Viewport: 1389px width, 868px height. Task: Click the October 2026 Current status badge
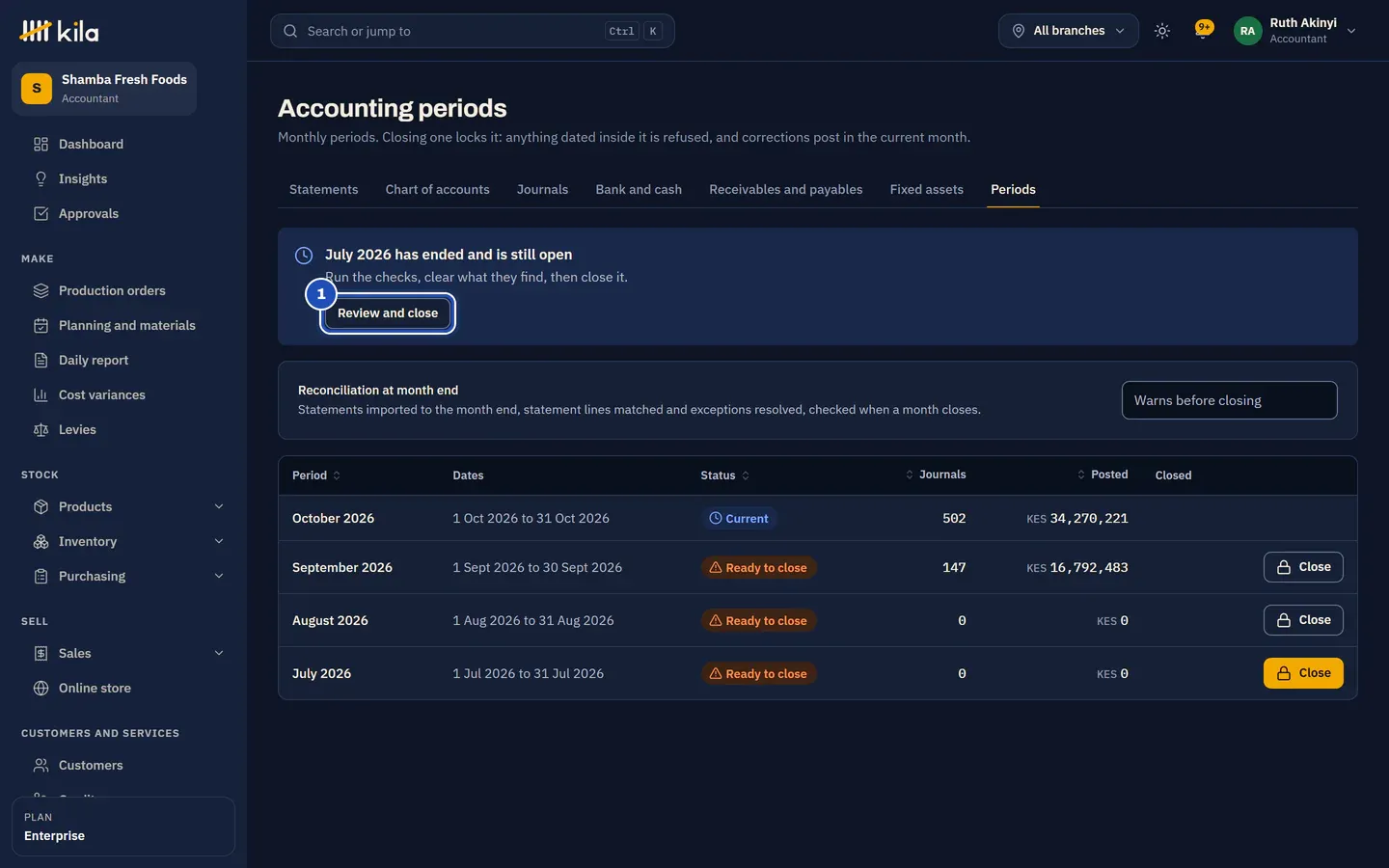(x=739, y=518)
